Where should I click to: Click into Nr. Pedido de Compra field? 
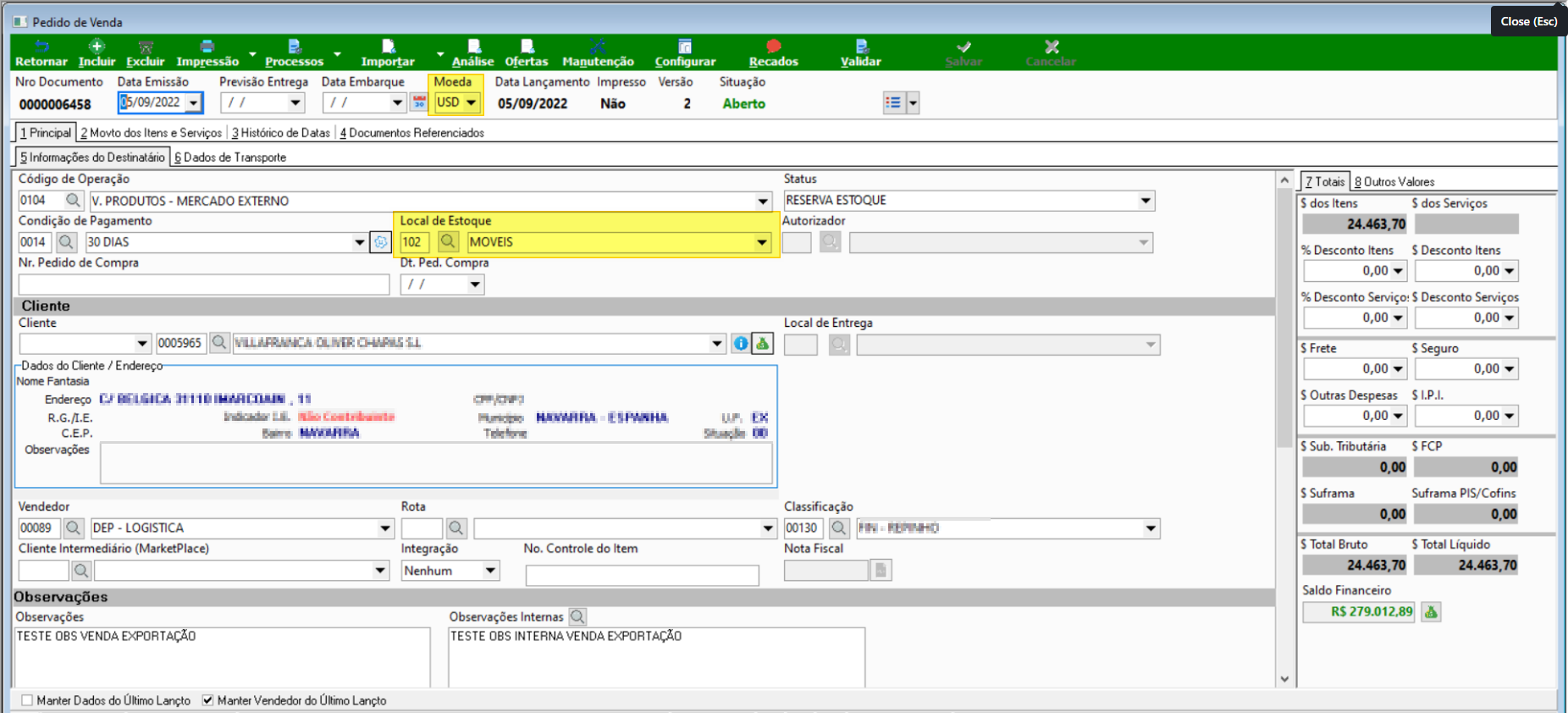204,285
